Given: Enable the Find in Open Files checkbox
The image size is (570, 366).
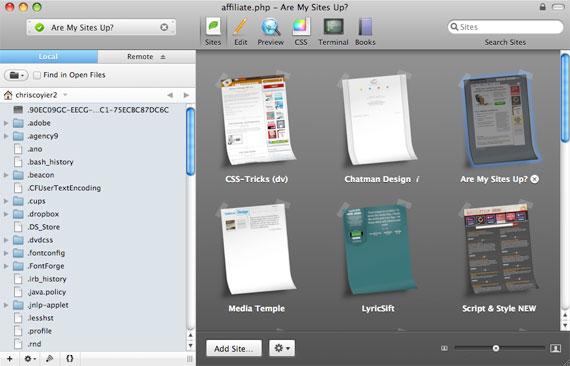Looking at the screenshot, I should (x=37, y=75).
